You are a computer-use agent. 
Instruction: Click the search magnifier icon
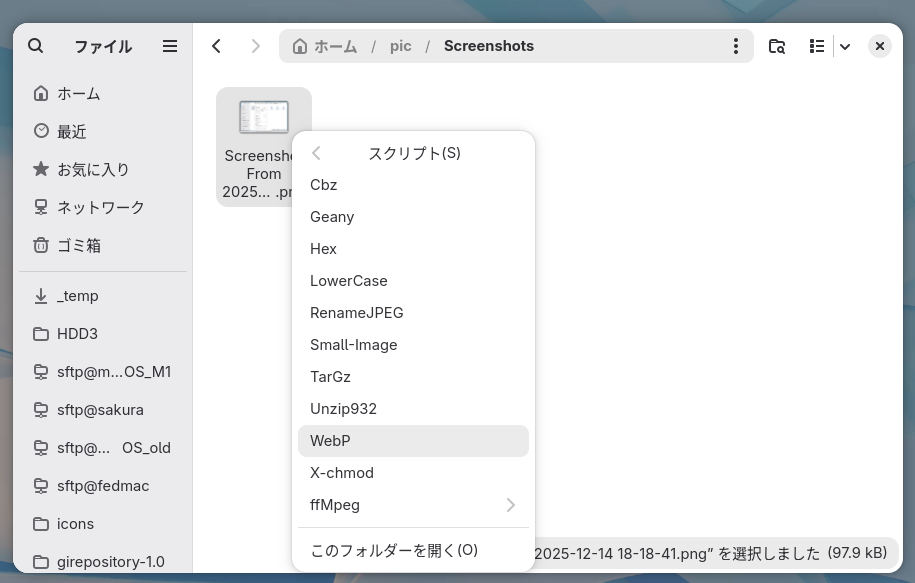(x=36, y=46)
